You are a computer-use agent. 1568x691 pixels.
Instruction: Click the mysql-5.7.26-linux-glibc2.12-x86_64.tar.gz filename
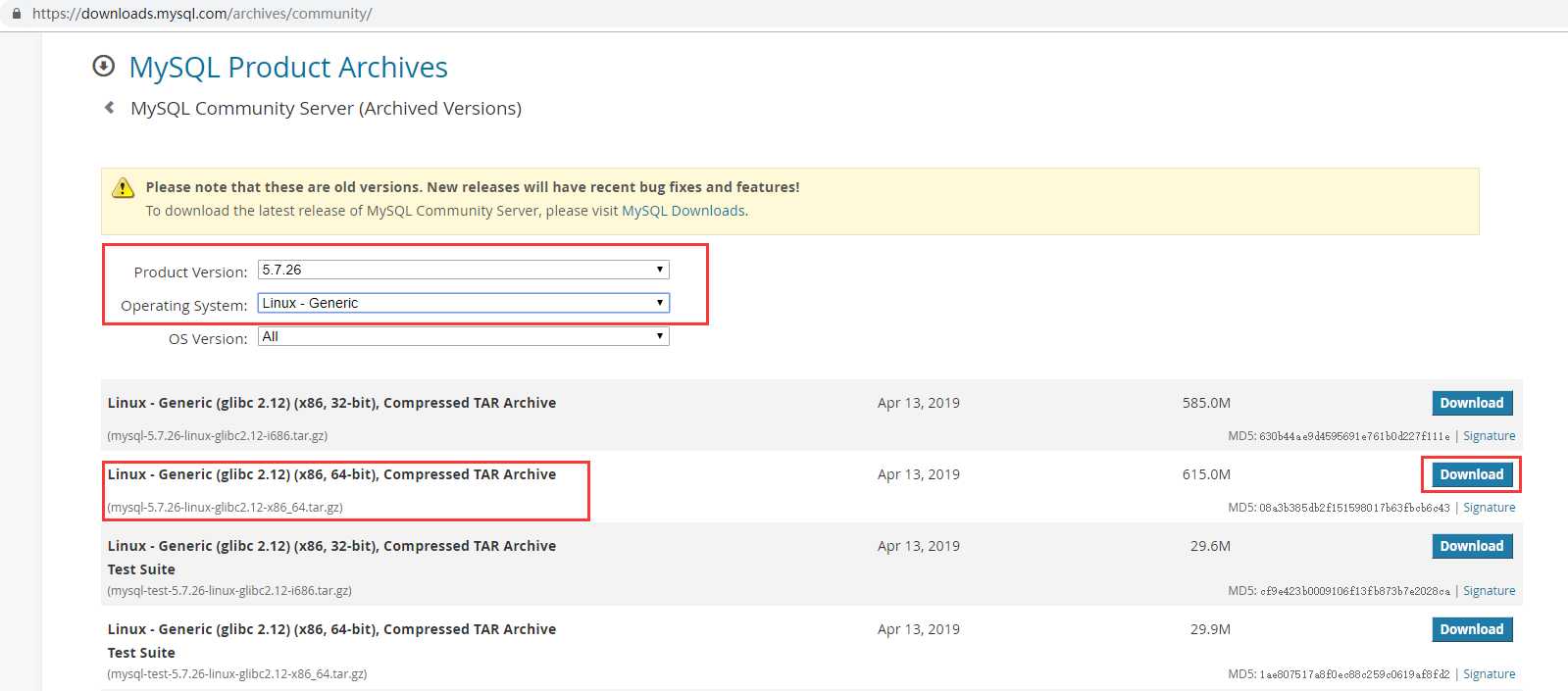(226, 508)
